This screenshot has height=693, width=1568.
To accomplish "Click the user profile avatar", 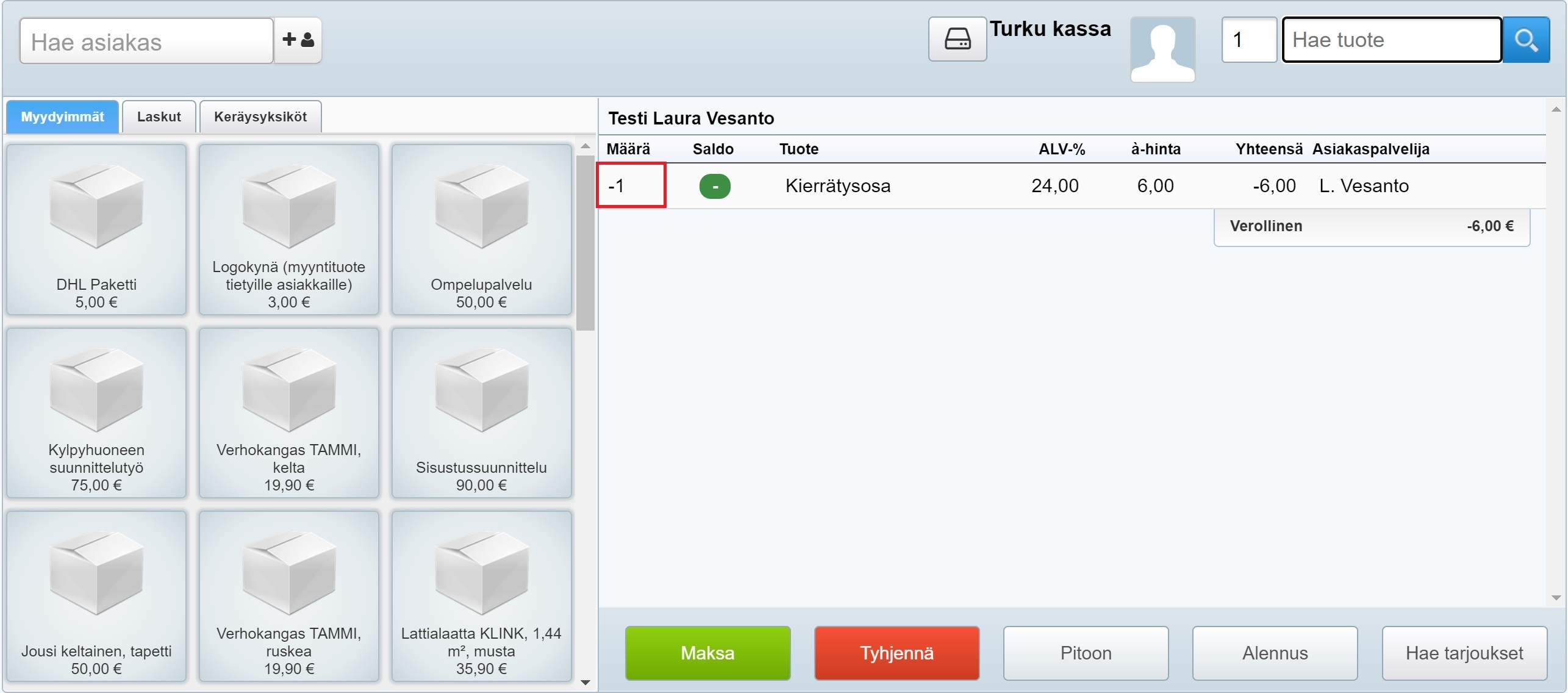I will tap(1162, 49).
